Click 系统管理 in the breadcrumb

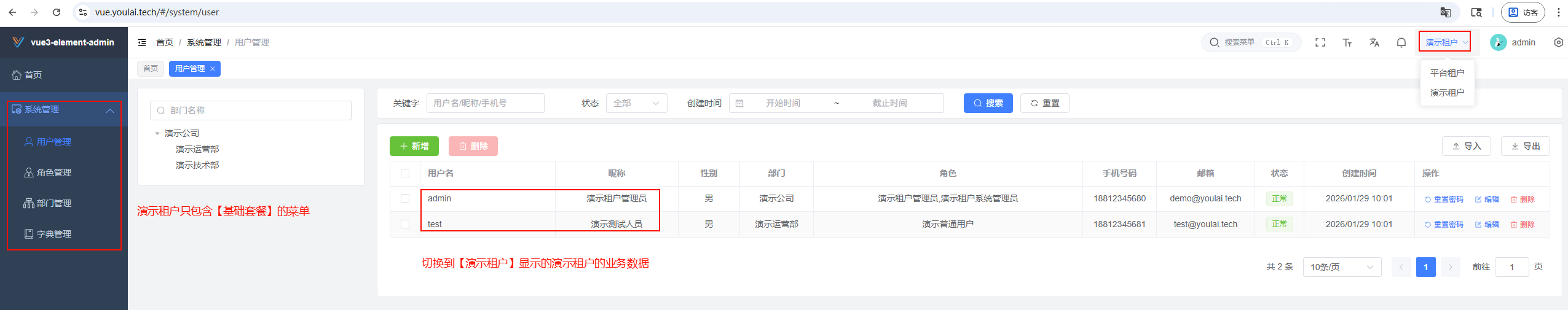204,42
